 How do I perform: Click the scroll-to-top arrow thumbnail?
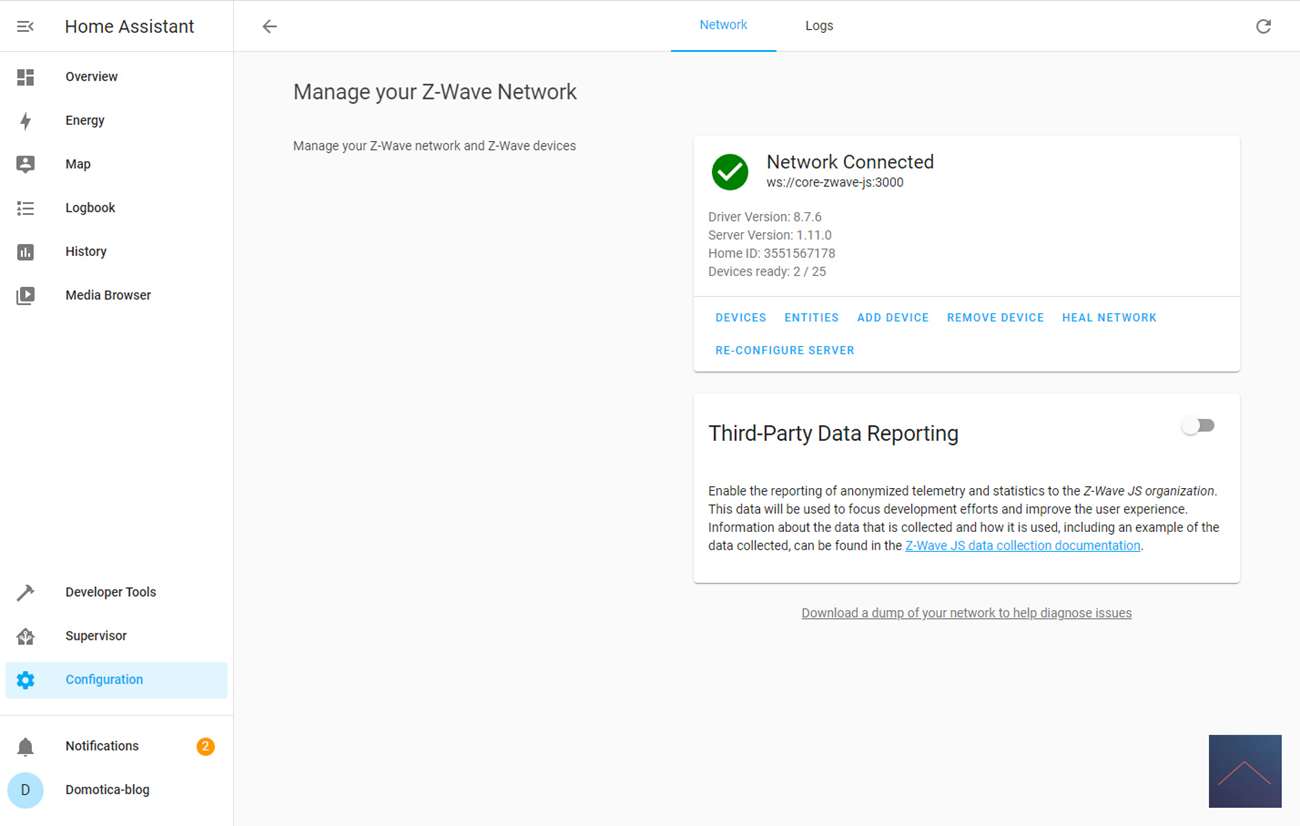[1244, 771]
